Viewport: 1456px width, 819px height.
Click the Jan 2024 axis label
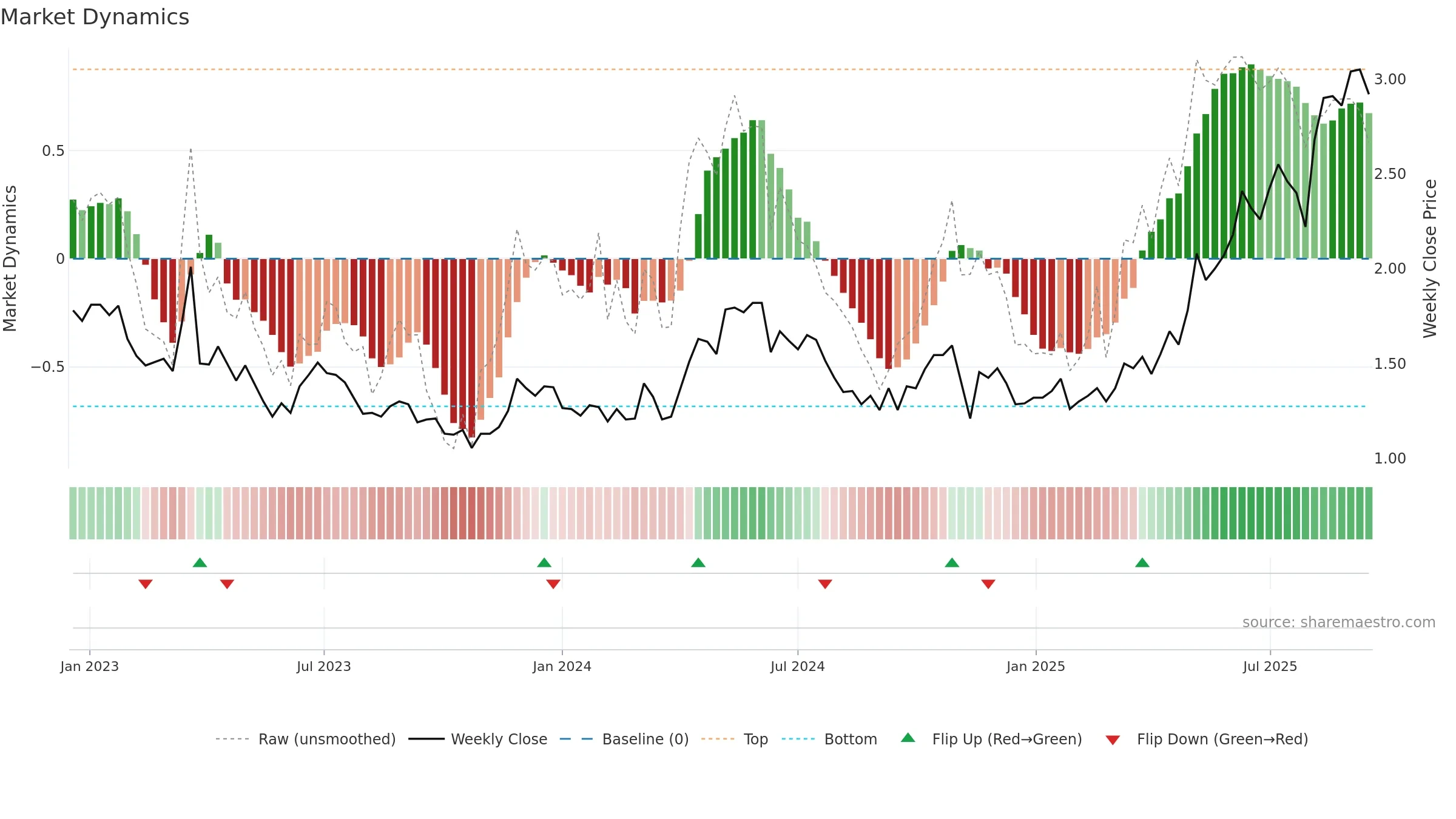(562, 666)
